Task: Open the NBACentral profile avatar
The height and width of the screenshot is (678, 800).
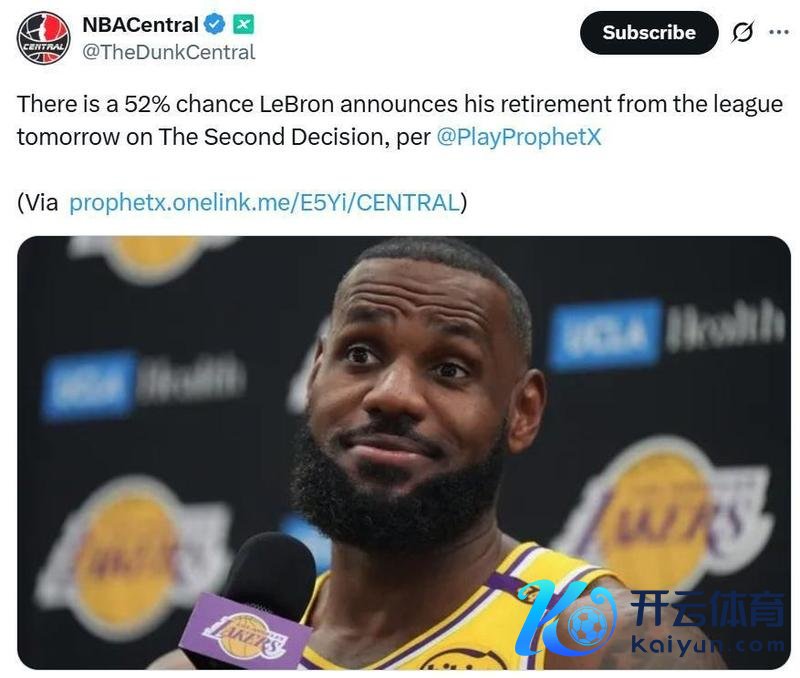Action: coord(43,38)
